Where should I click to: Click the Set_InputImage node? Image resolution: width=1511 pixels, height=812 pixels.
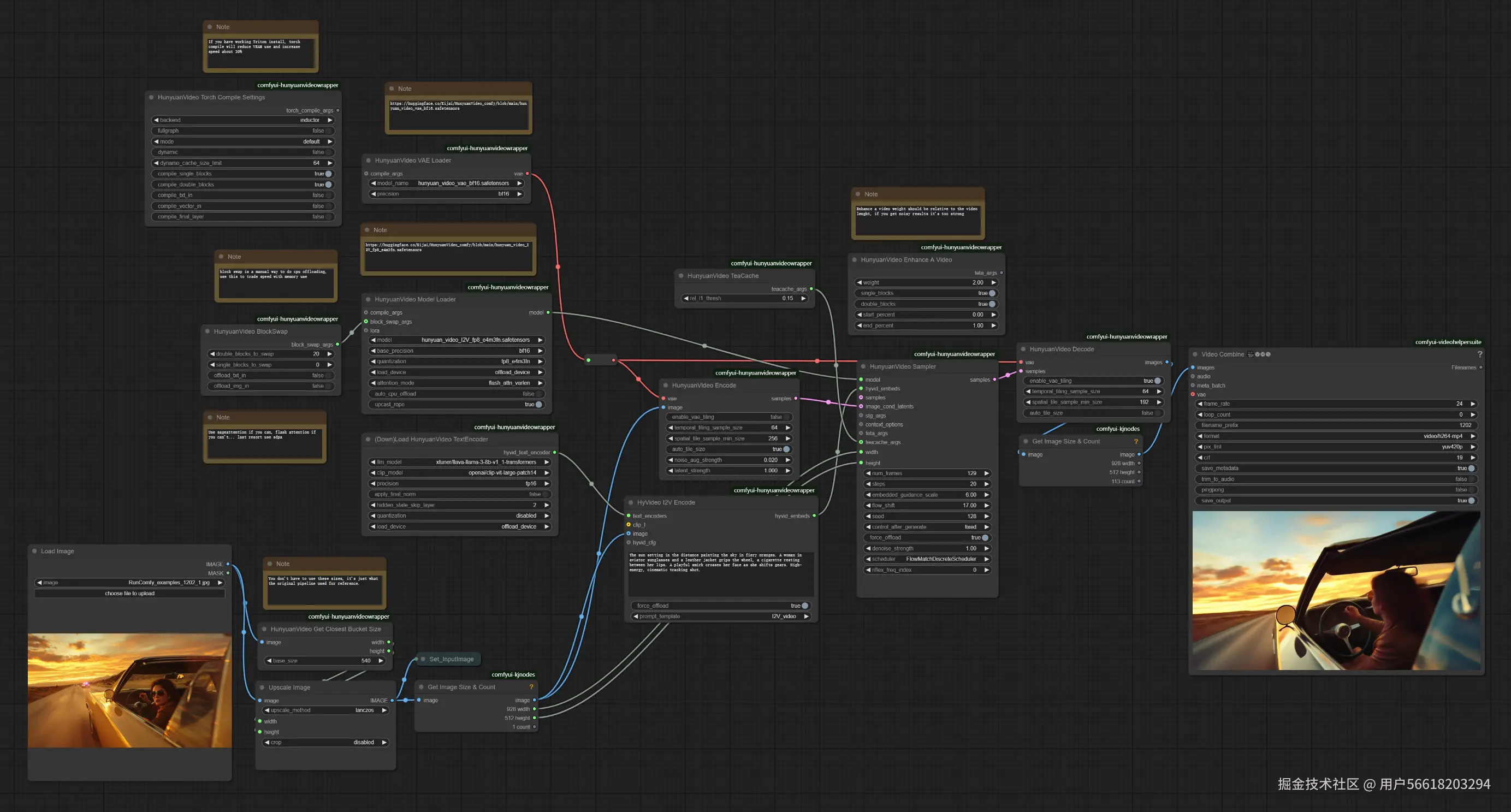pos(451,660)
